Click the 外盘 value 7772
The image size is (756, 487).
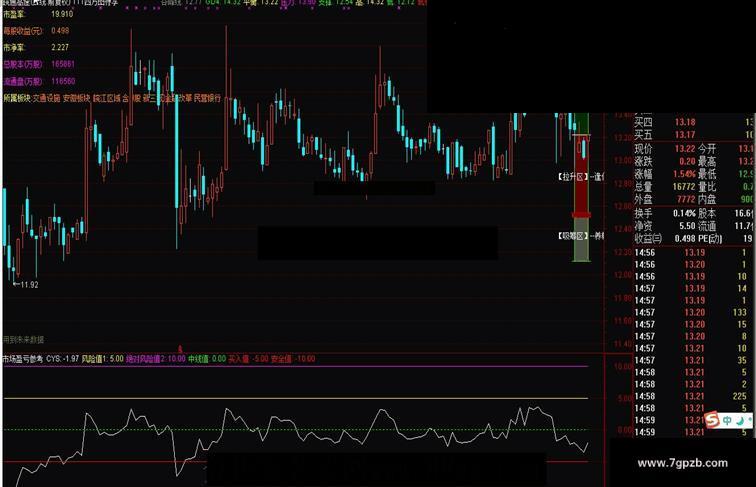coord(686,199)
